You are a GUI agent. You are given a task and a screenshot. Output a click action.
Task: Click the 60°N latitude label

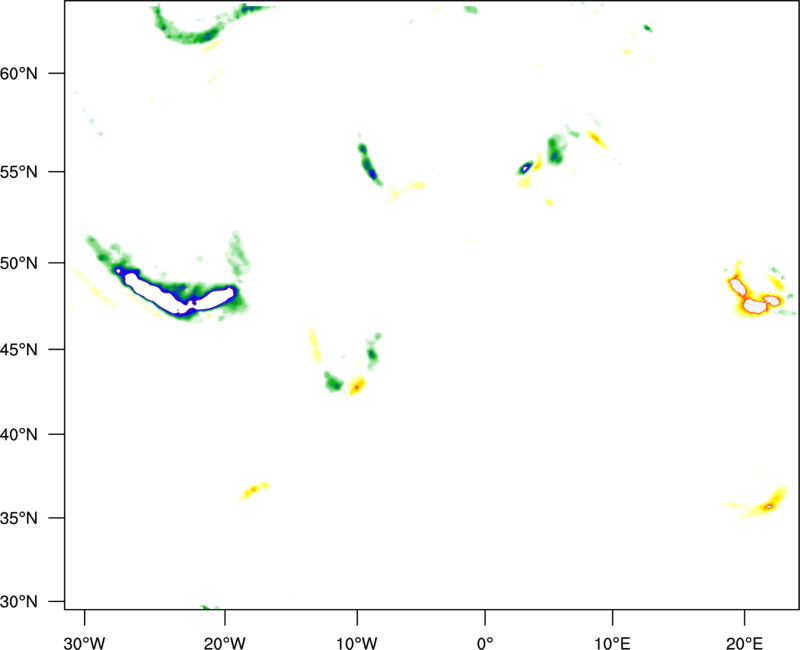(x=19, y=73)
